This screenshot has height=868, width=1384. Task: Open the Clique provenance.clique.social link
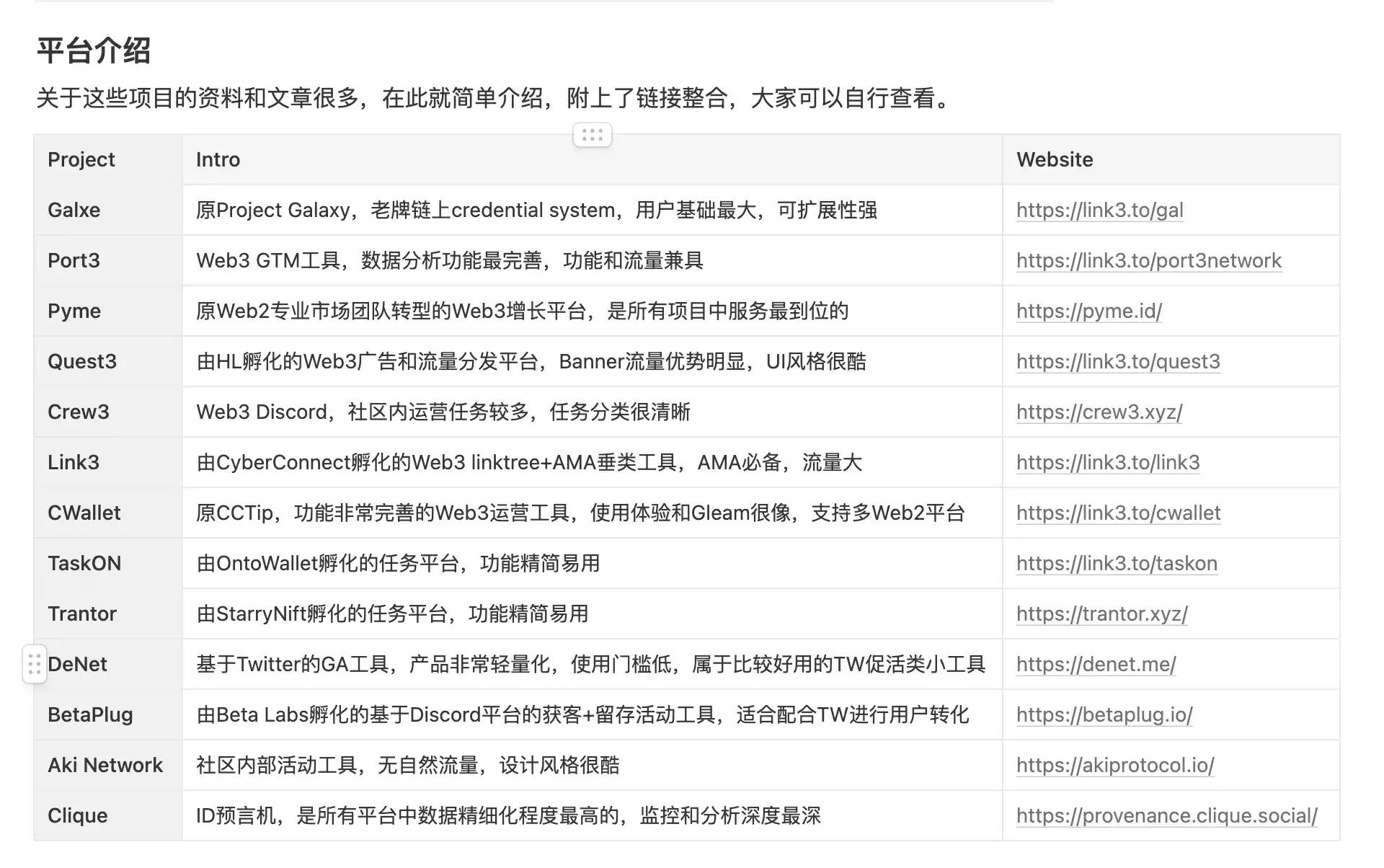pos(1166,815)
